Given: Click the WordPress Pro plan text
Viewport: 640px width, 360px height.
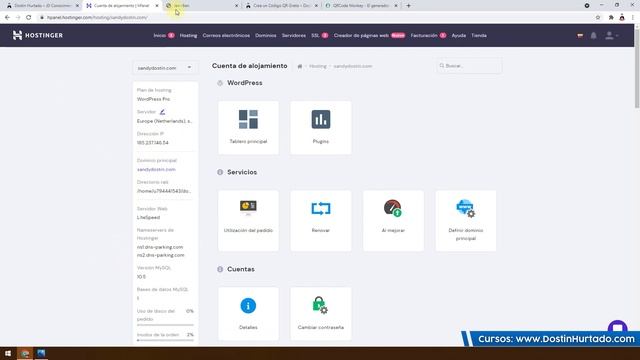Looking at the screenshot, I should 153,99.
